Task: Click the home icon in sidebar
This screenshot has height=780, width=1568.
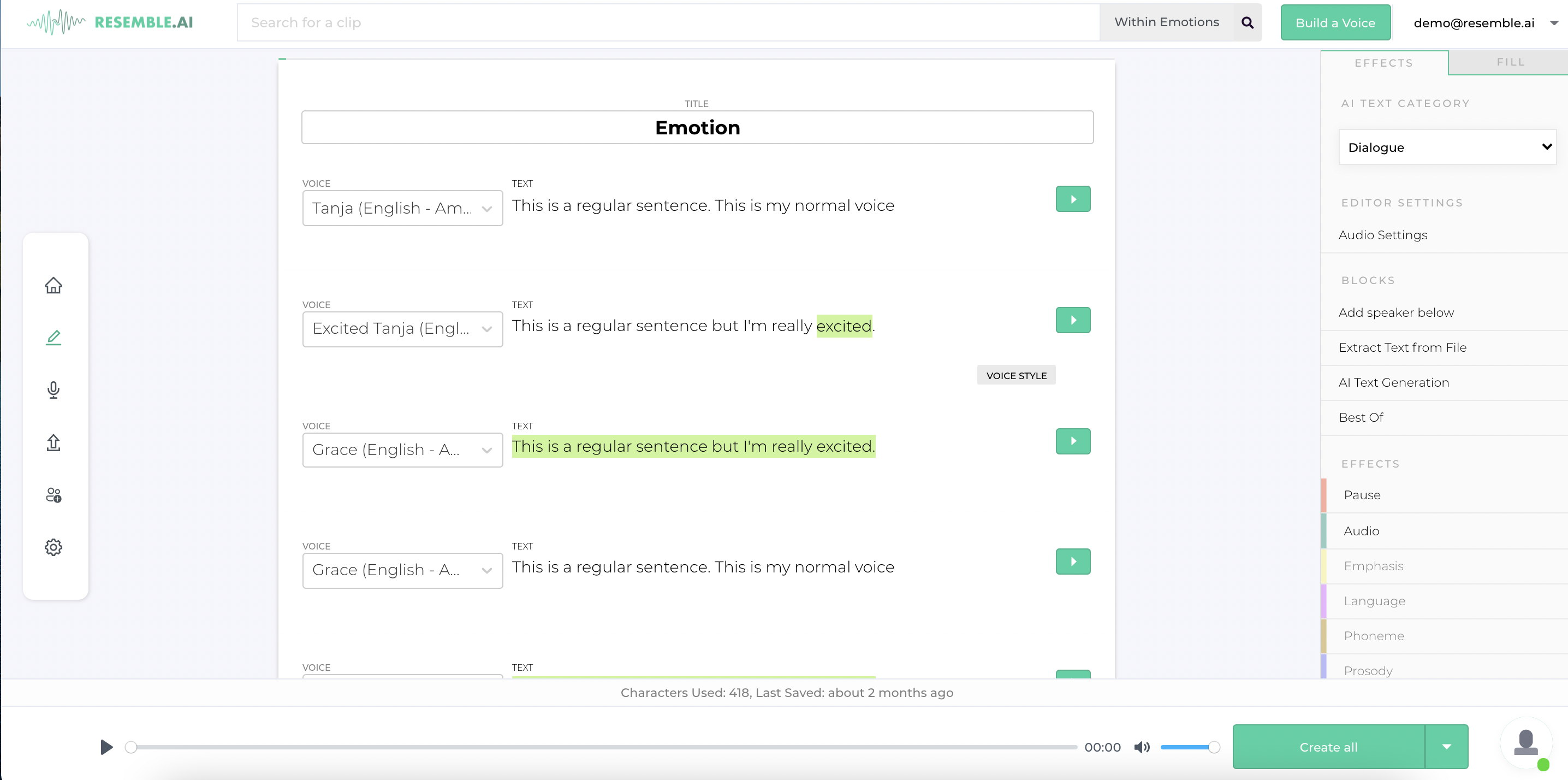Action: (53, 284)
